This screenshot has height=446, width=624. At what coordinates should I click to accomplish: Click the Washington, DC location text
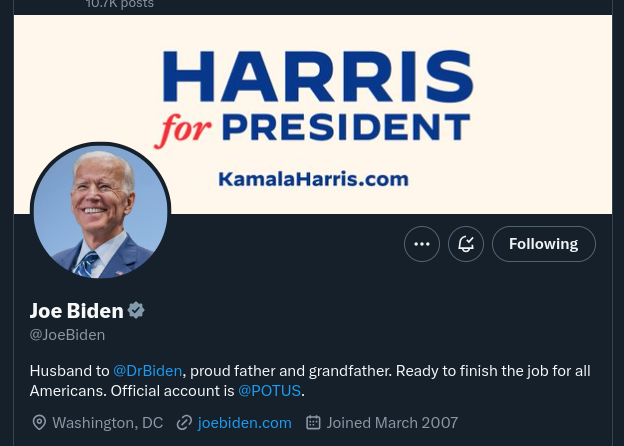coord(107,423)
